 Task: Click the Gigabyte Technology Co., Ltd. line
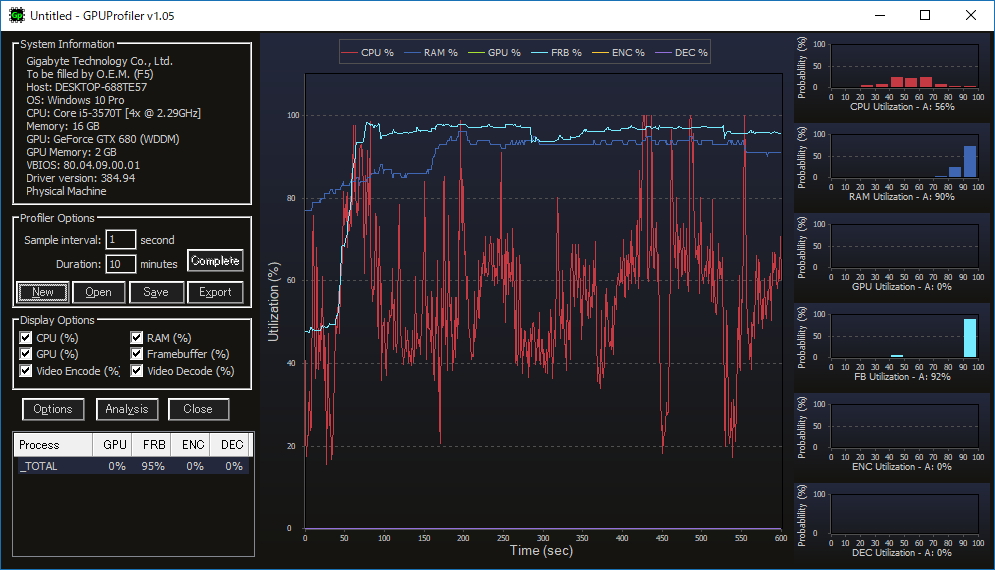(x=99, y=61)
